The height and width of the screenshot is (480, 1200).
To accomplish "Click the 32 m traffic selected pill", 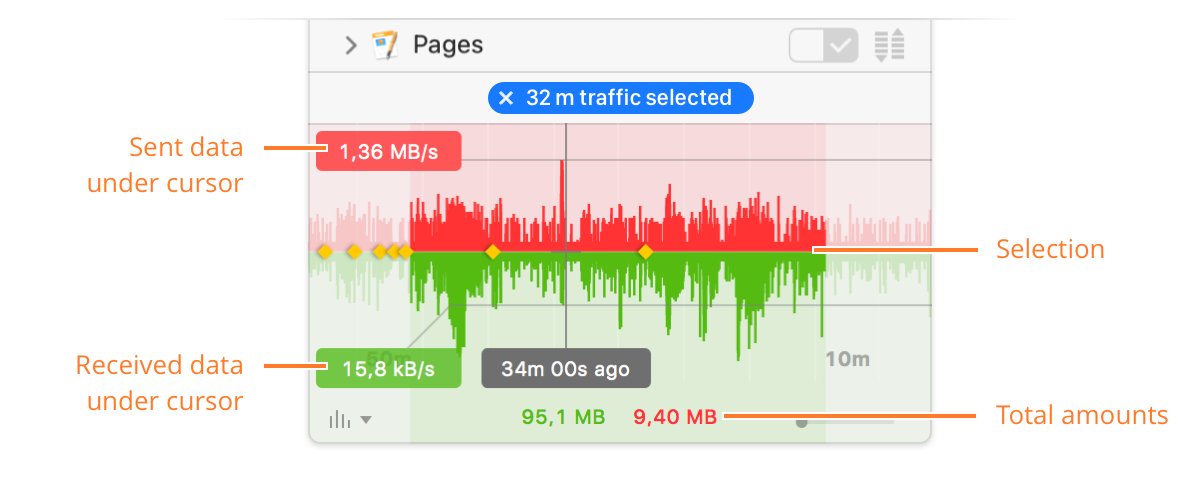I will pos(620,98).
